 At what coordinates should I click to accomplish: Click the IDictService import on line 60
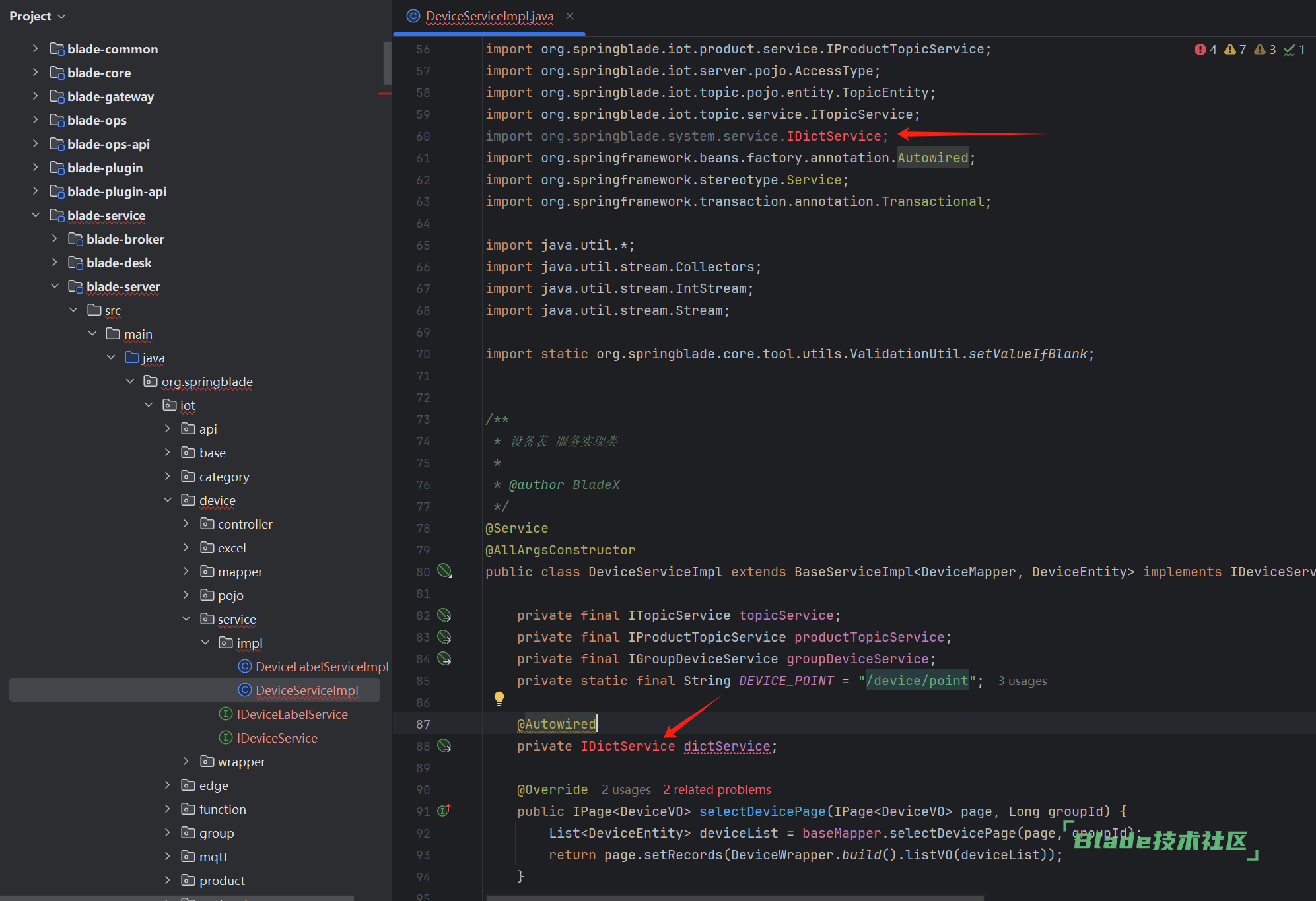[x=834, y=136]
